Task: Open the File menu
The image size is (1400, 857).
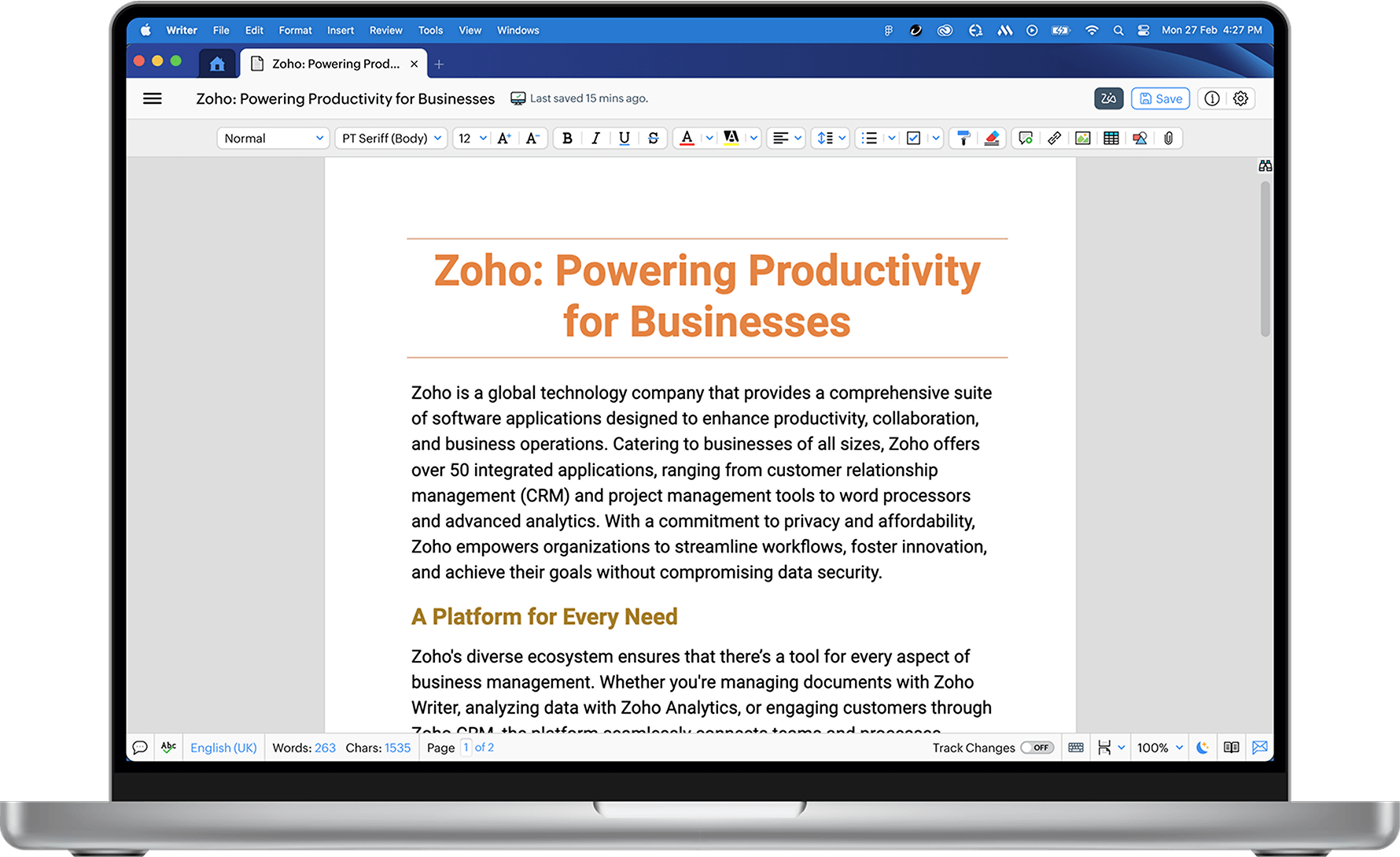Action: coord(221,31)
